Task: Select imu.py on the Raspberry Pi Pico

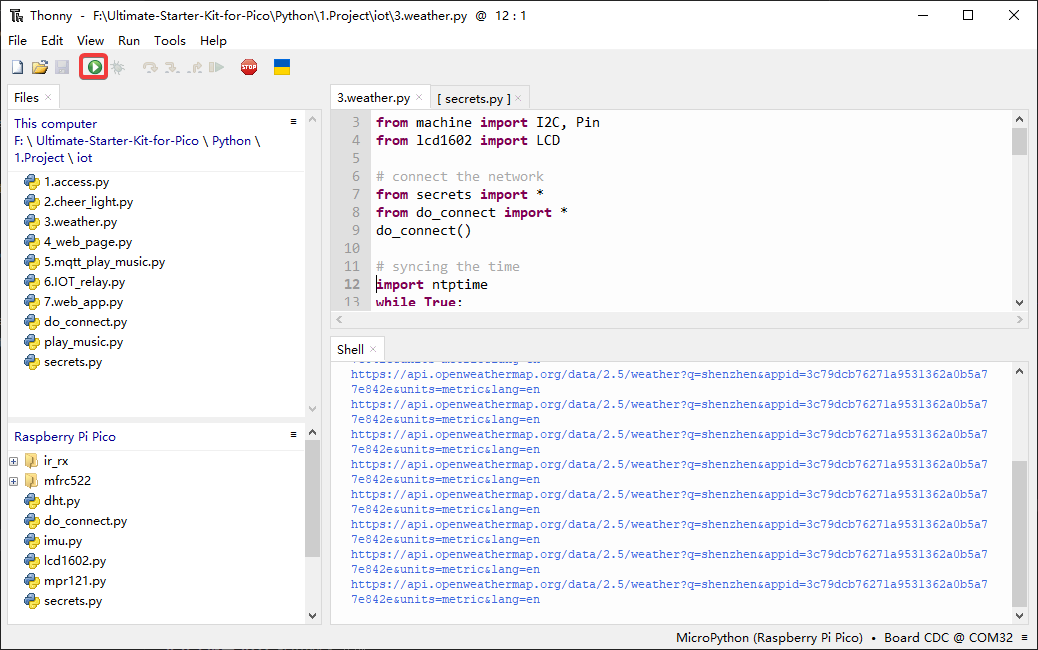Action: [63, 541]
